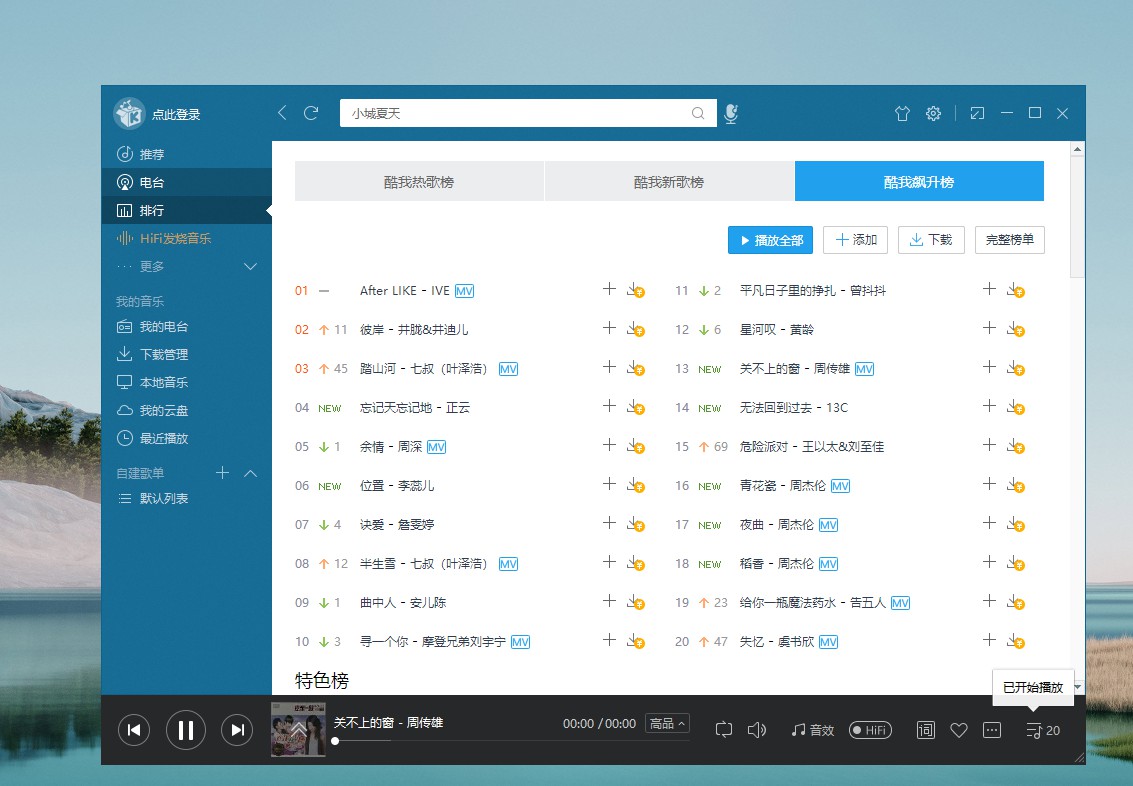Collapse the 自建歌单 section

(x=251, y=473)
